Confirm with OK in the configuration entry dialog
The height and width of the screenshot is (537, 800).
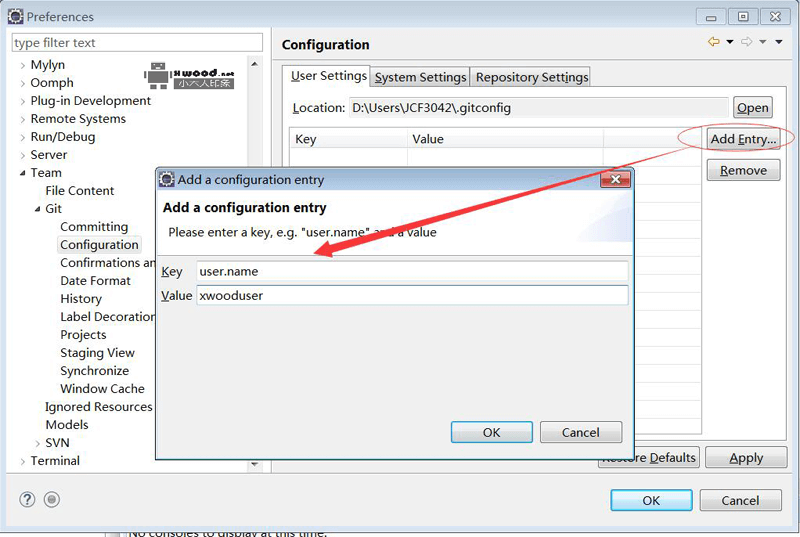point(491,432)
